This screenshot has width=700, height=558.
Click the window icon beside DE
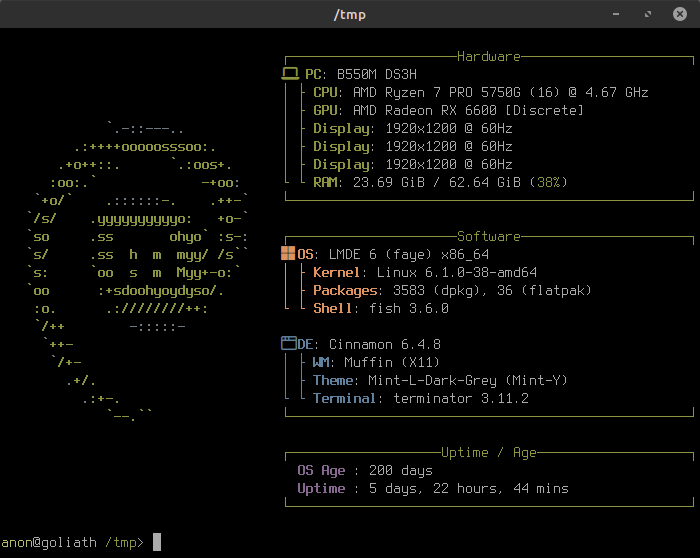tap(289, 343)
